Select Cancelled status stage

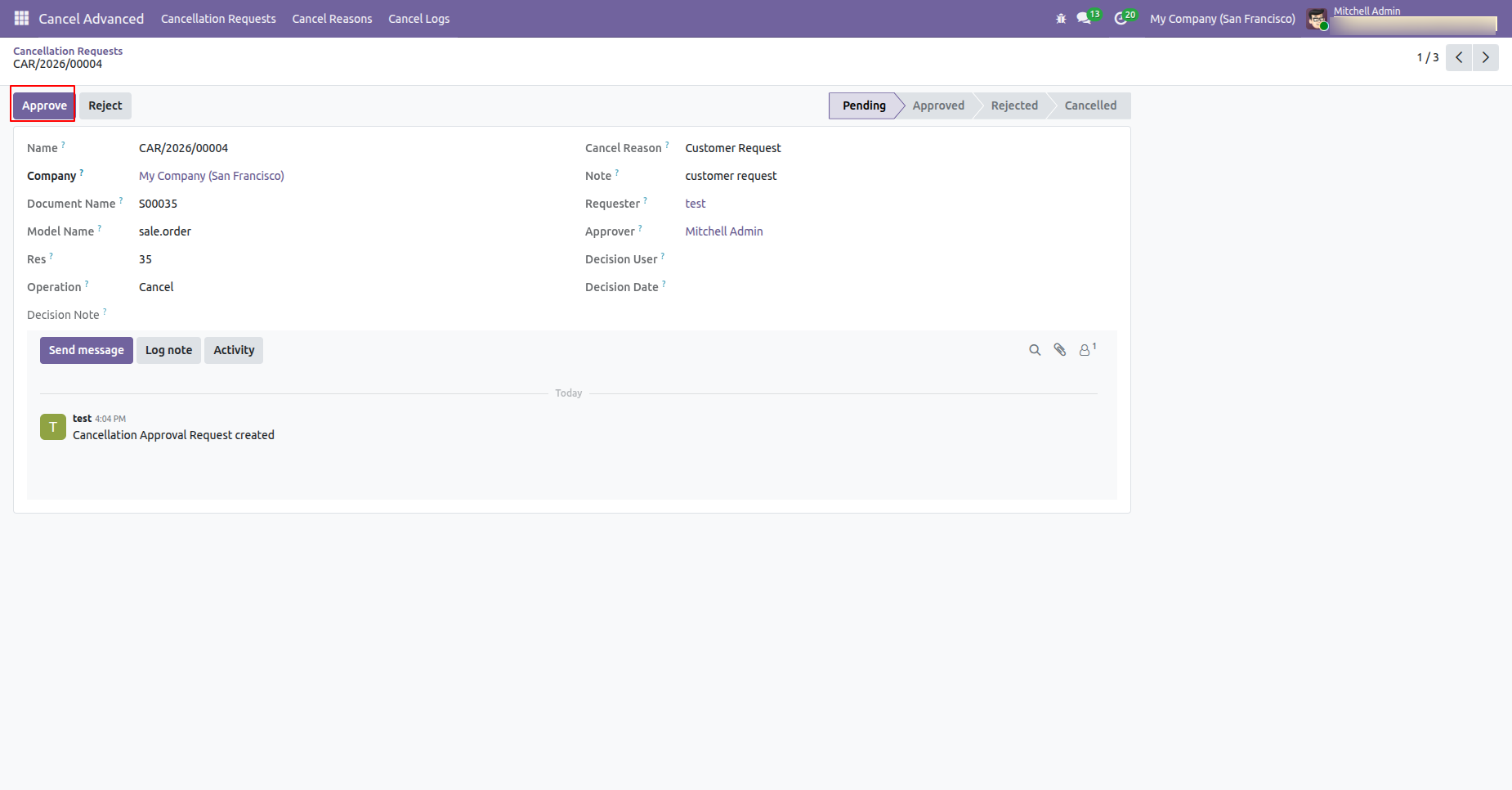click(1090, 105)
